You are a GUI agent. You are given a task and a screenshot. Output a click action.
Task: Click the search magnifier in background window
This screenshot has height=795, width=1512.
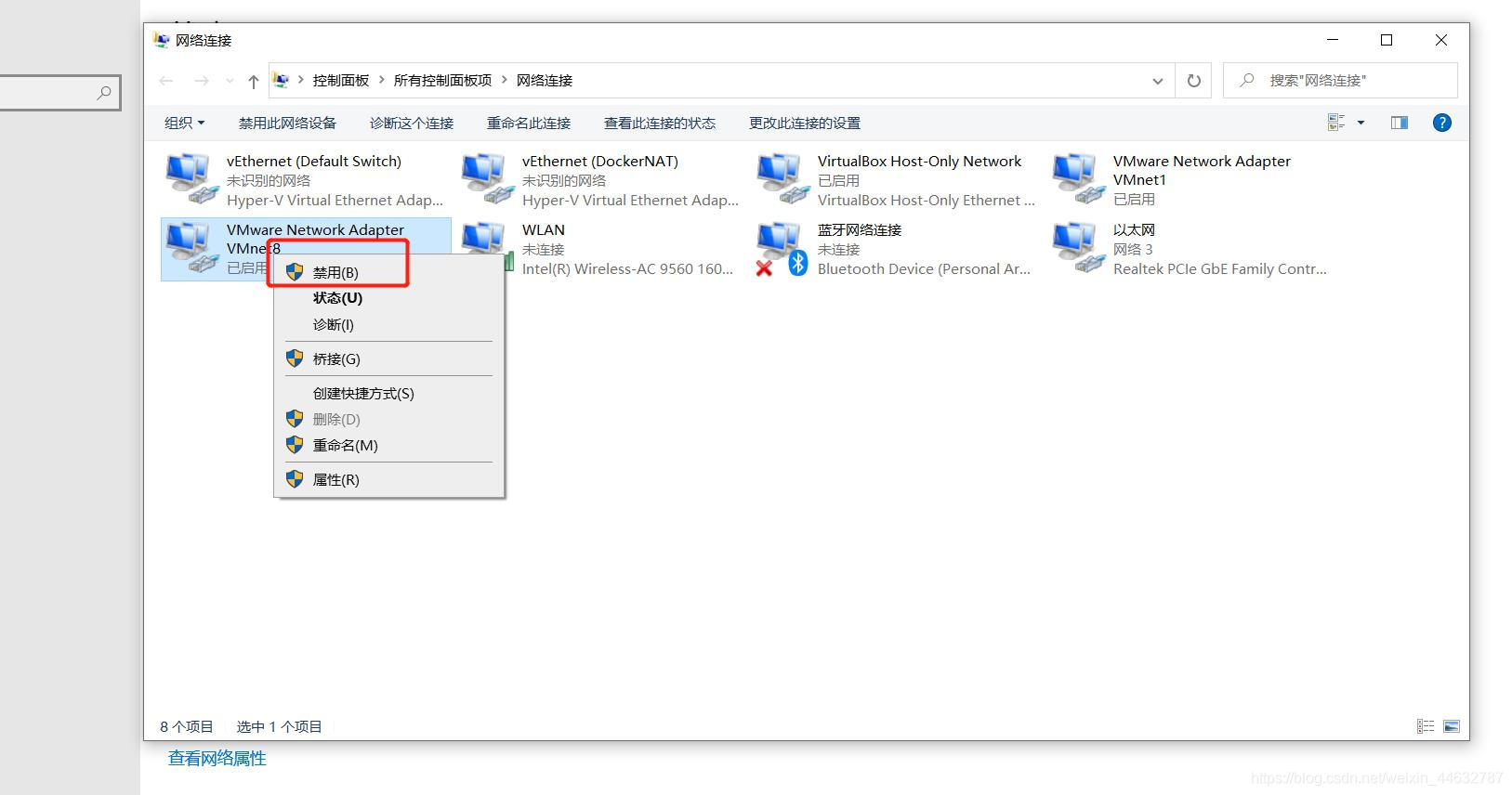tap(104, 93)
